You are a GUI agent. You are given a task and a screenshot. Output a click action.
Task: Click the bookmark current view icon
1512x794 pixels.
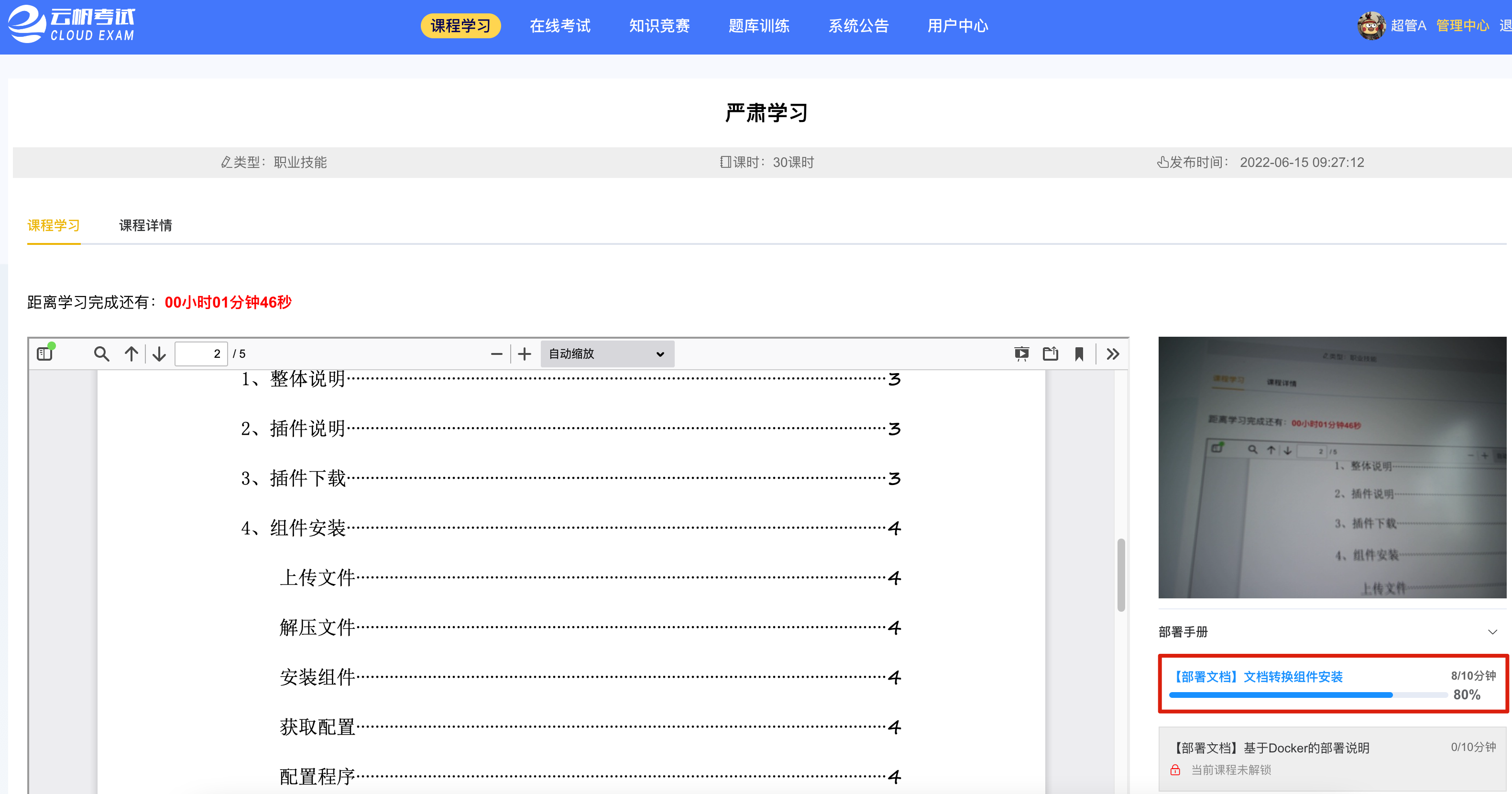coord(1079,353)
